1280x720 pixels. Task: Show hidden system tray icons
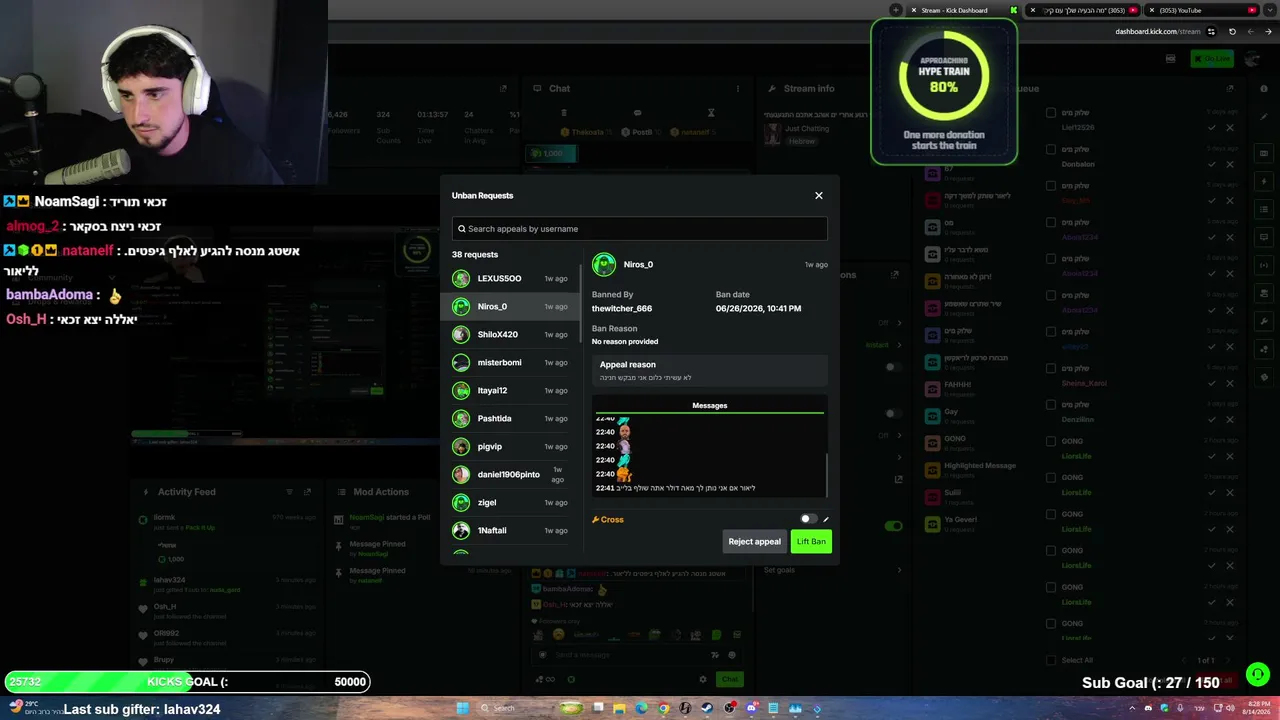coord(1132,708)
